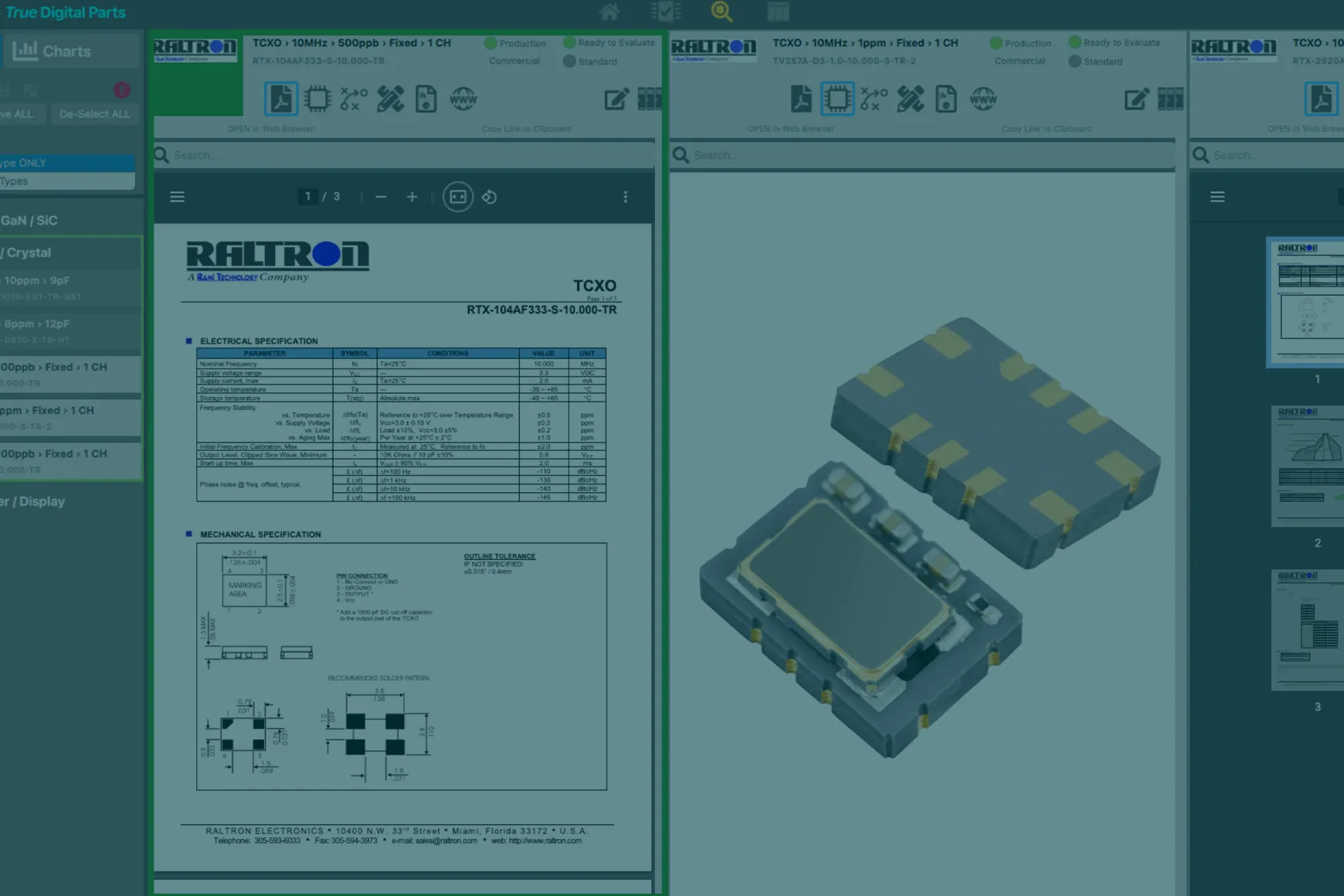1344x896 pixels.
Task: Click the WWW website icon
Action: point(464,99)
